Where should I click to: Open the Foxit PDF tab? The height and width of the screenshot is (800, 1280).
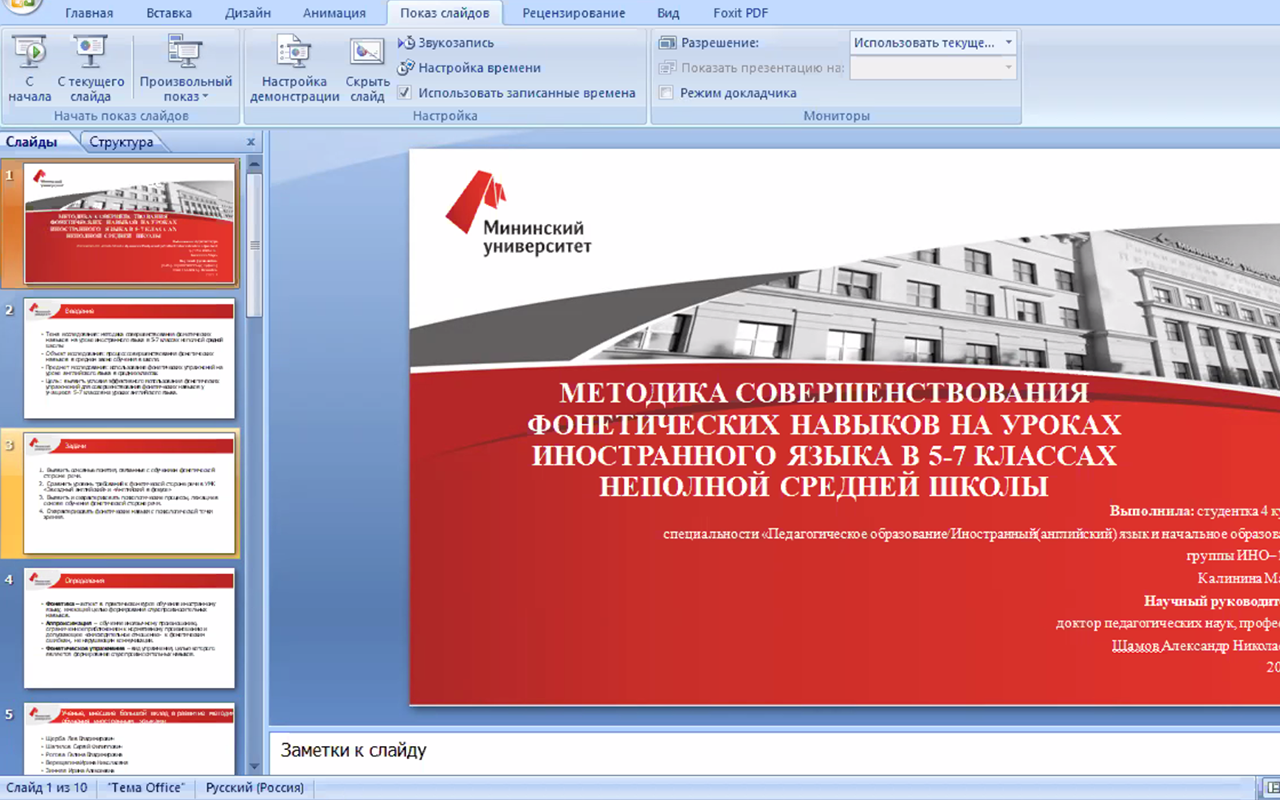pyautogui.click(x=741, y=13)
